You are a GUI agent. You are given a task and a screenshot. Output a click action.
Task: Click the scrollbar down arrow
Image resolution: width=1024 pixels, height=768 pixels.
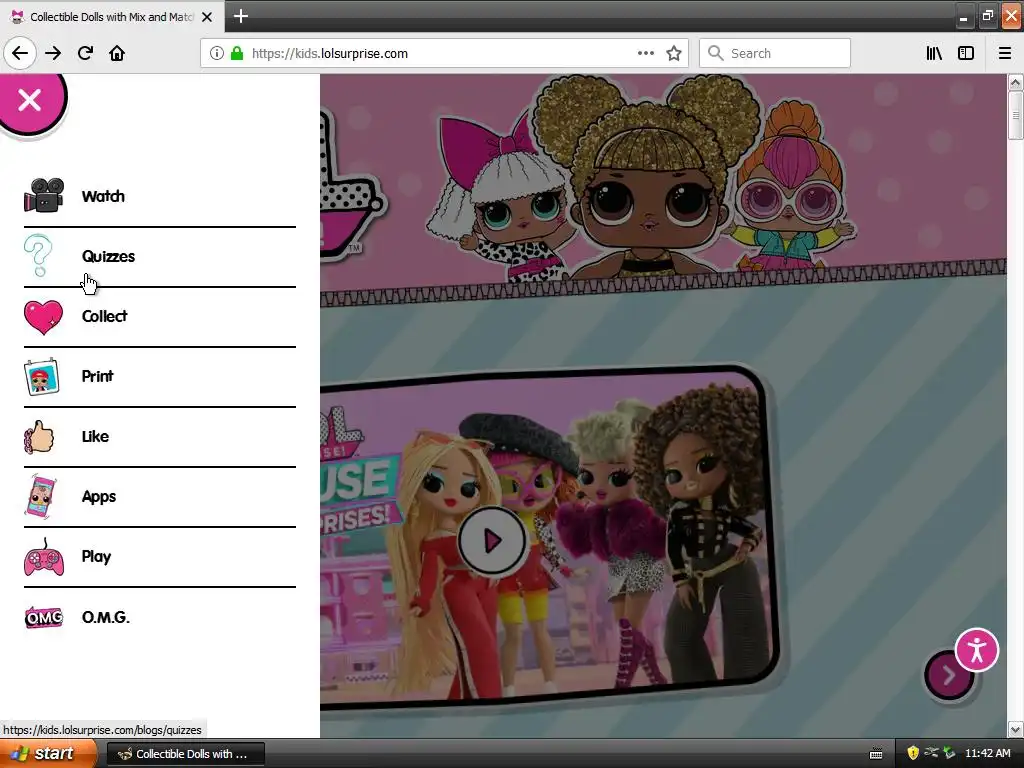point(1015,729)
